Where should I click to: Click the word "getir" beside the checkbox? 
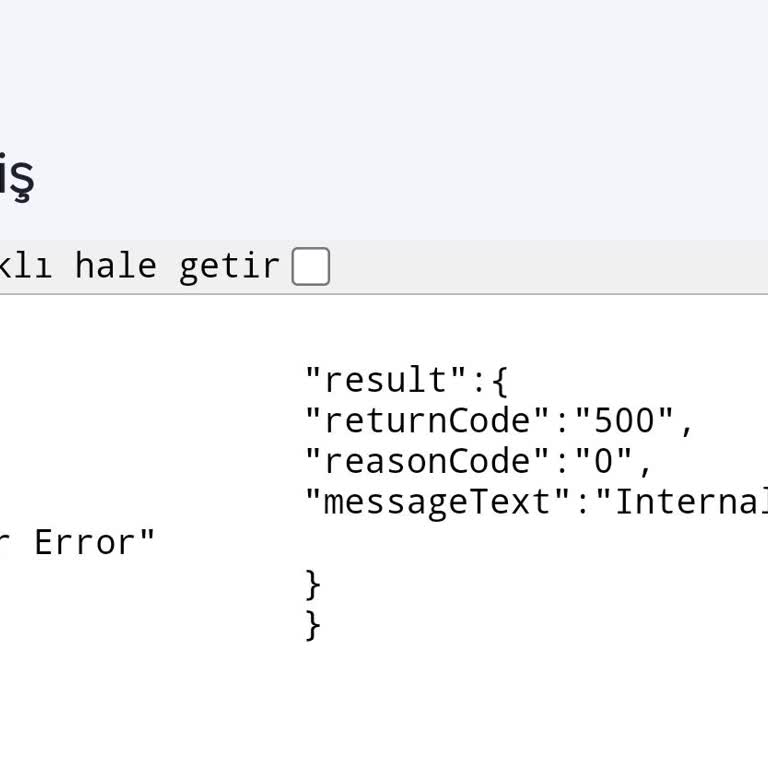tap(229, 267)
